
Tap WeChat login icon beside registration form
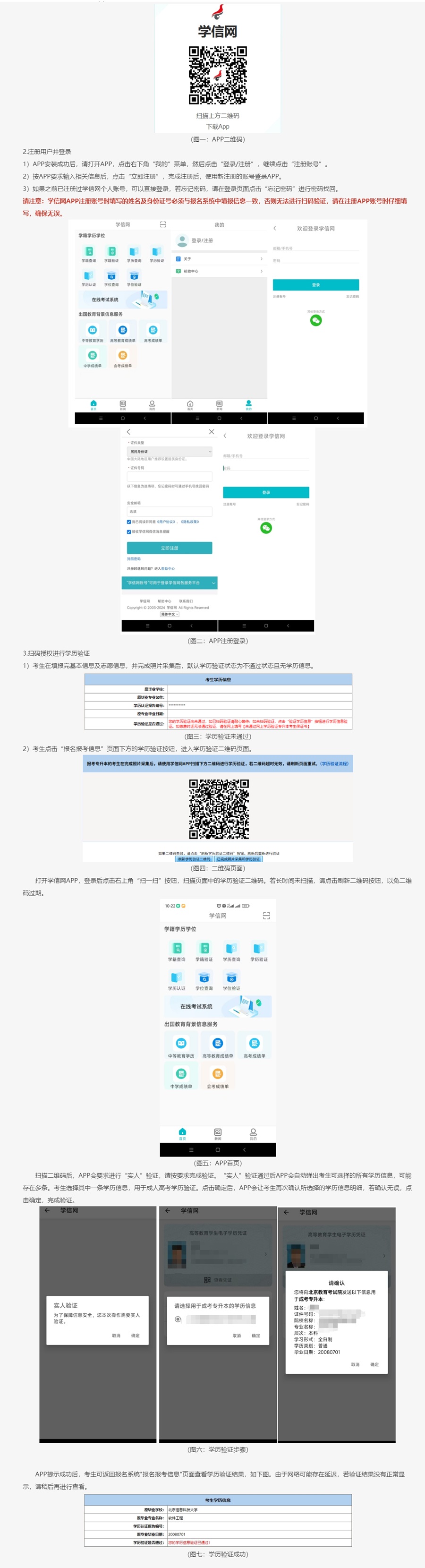click(266, 528)
